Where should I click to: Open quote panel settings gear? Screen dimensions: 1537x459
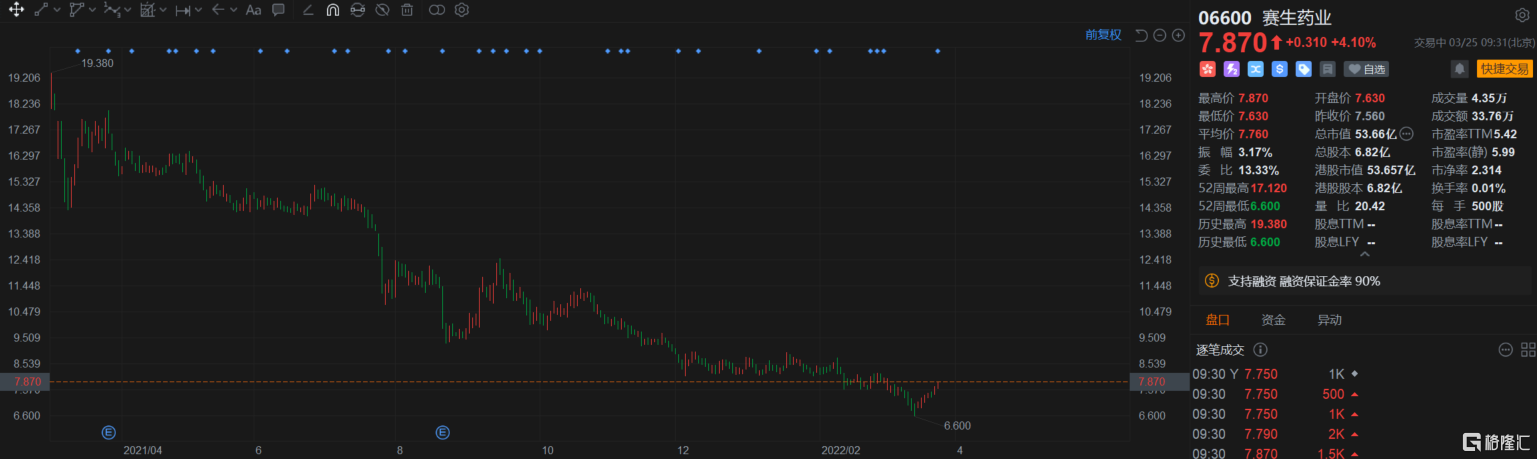click(1522, 16)
